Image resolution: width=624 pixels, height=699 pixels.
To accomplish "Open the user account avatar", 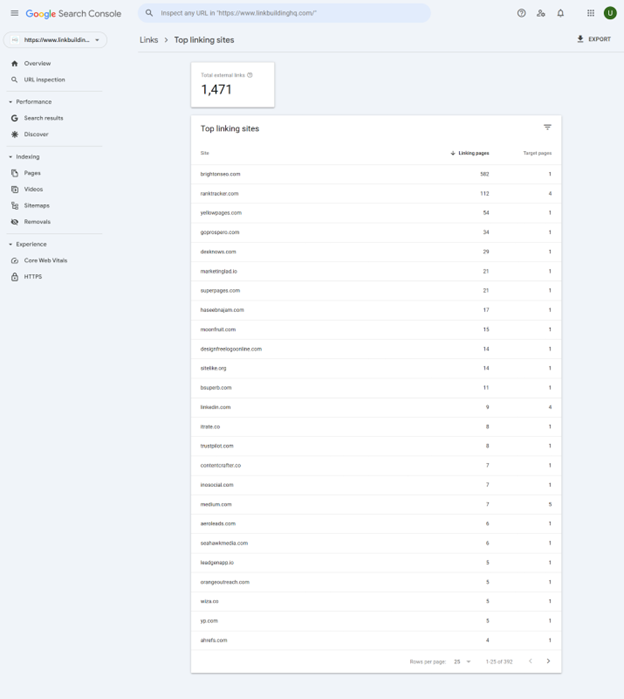I will coord(610,13).
